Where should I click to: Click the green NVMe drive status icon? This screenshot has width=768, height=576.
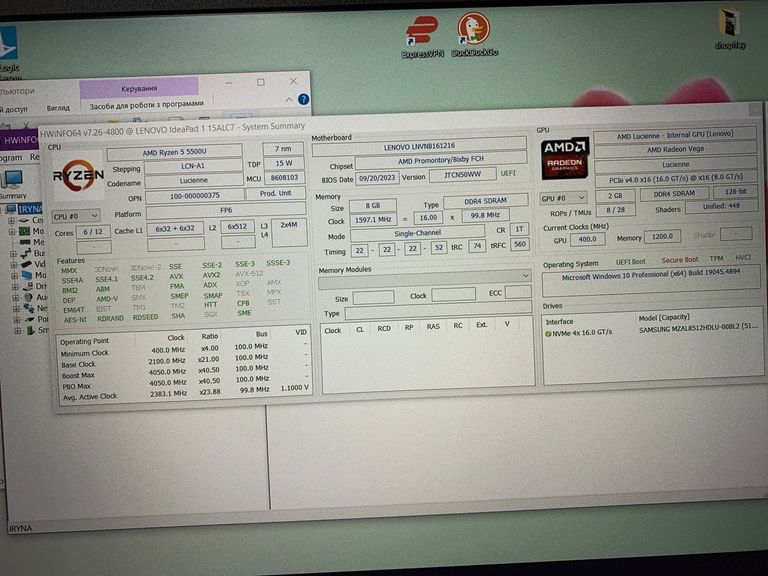[549, 333]
